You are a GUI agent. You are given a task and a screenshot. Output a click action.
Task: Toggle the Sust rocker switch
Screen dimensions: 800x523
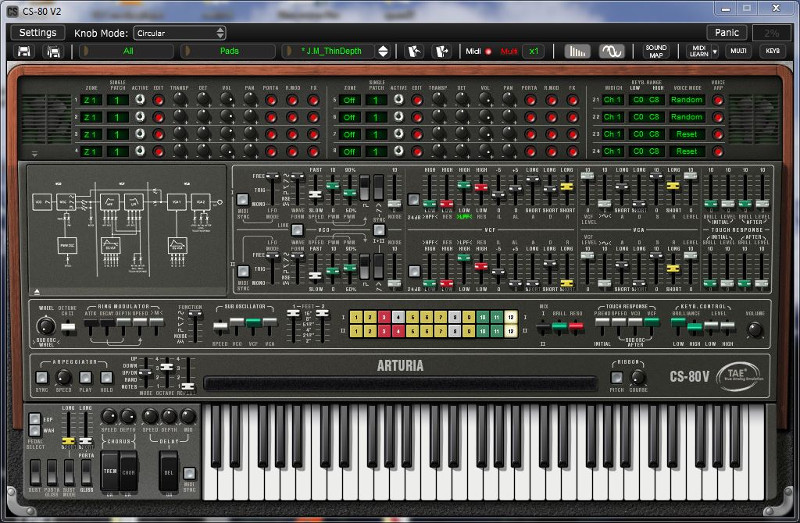point(35,471)
